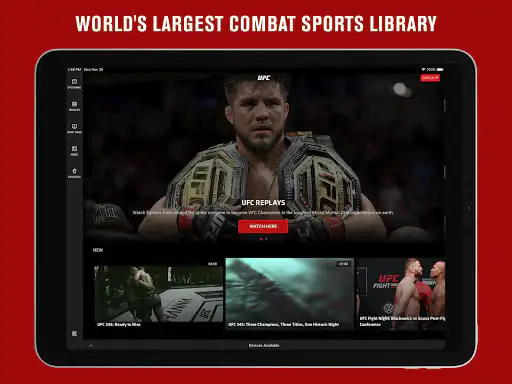512x384 pixels.
Task: Click the red WATCH HERE button
Action: point(263,226)
